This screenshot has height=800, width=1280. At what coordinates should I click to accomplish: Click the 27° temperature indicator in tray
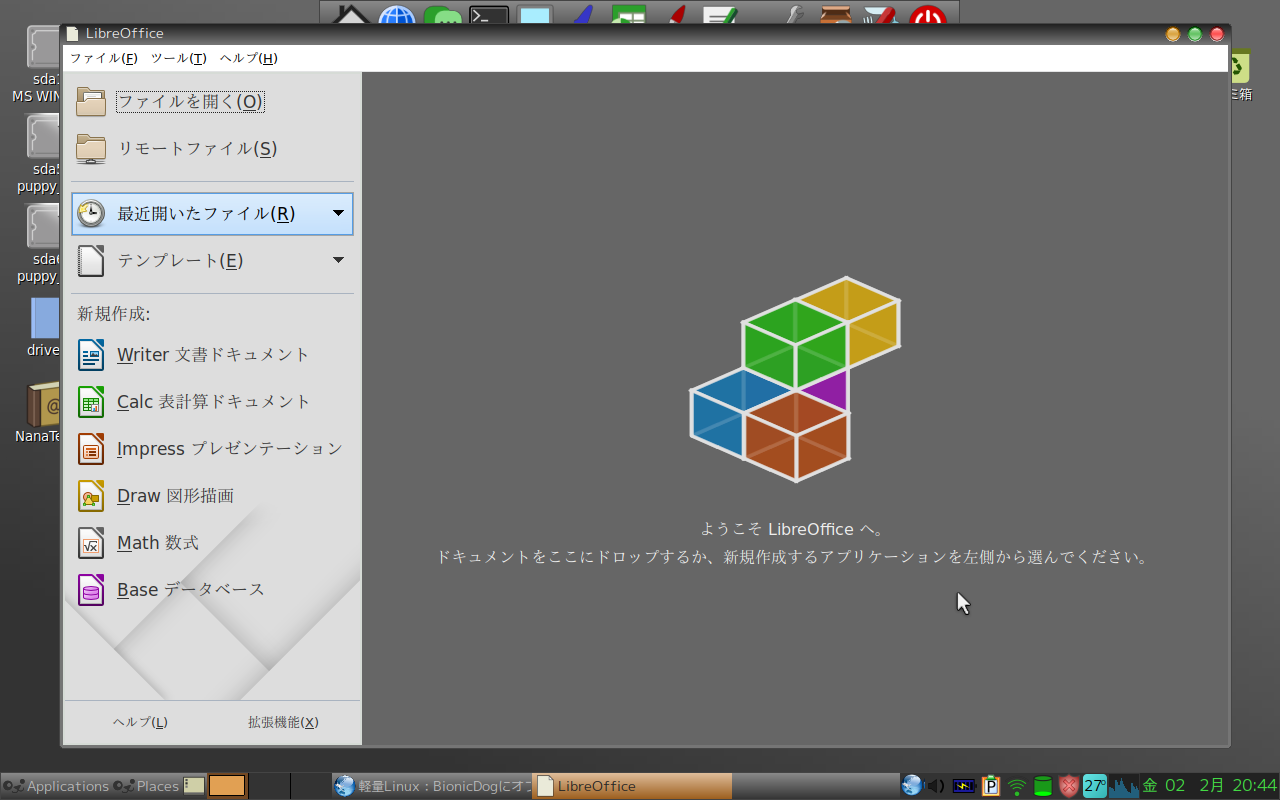coord(1095,786)
